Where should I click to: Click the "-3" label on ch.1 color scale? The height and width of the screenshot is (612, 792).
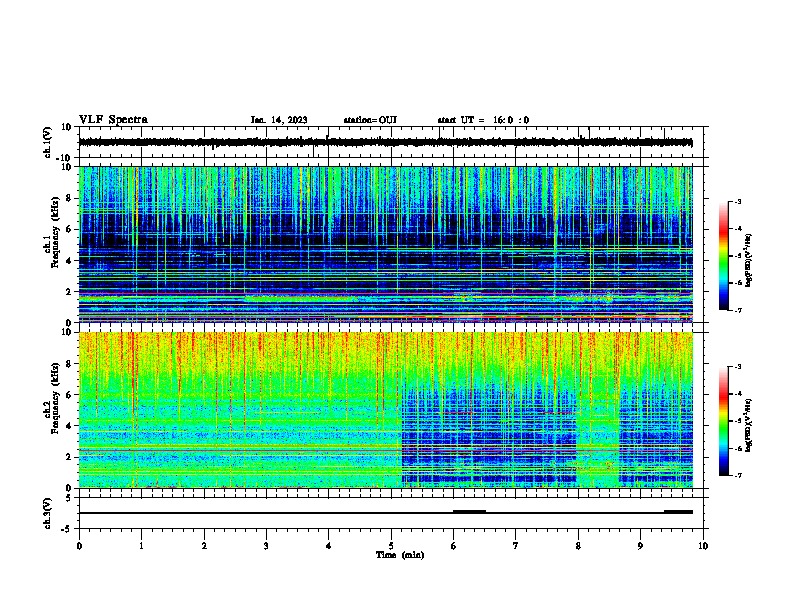pos(737,202)
